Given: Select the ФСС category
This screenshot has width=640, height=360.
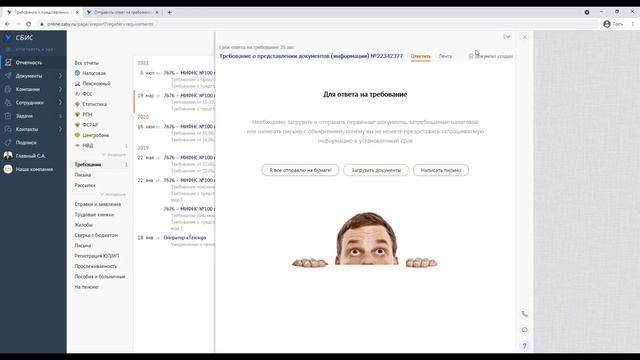Looking at the screenshot, I should coord(87,94).
